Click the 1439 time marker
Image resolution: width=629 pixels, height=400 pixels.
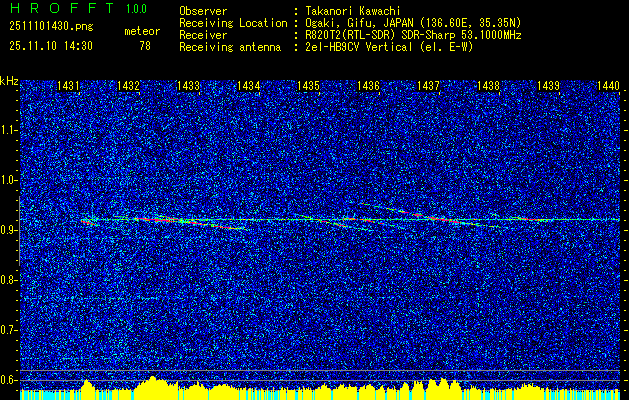[x=548, y=86]
